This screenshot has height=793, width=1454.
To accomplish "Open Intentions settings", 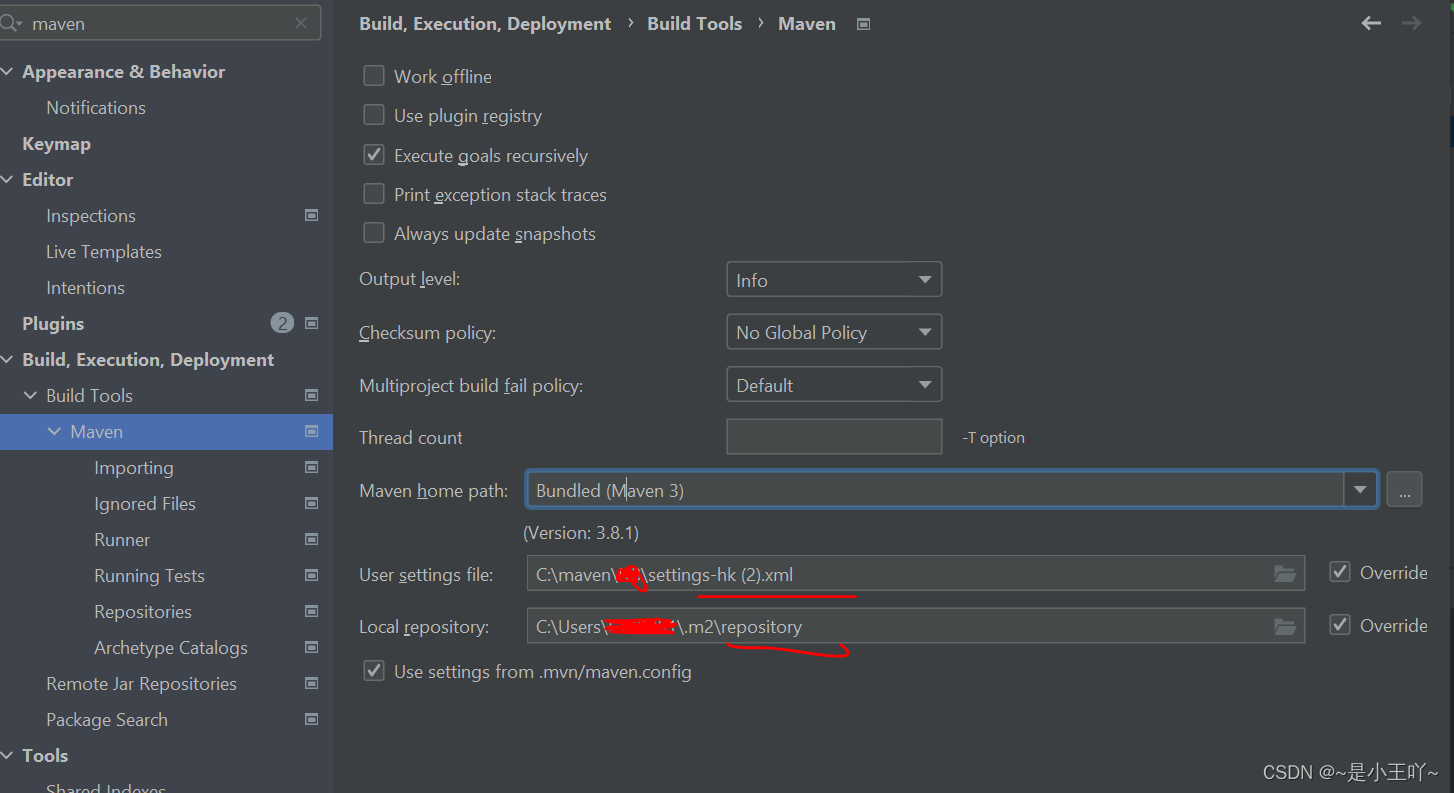I will pos(85,287).
